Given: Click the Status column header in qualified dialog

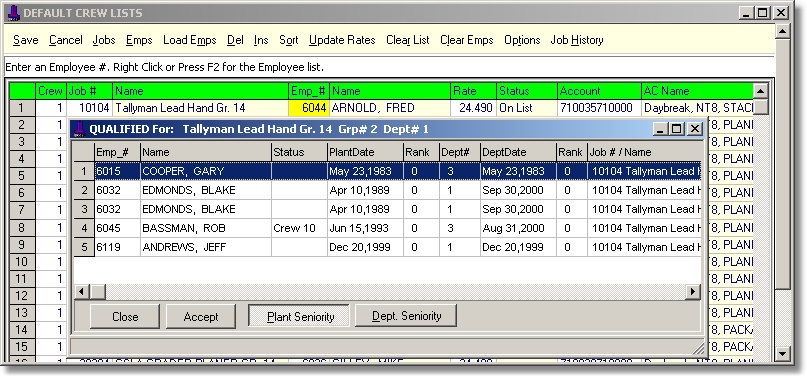Looking at the screenshot, I should [299, 152].
